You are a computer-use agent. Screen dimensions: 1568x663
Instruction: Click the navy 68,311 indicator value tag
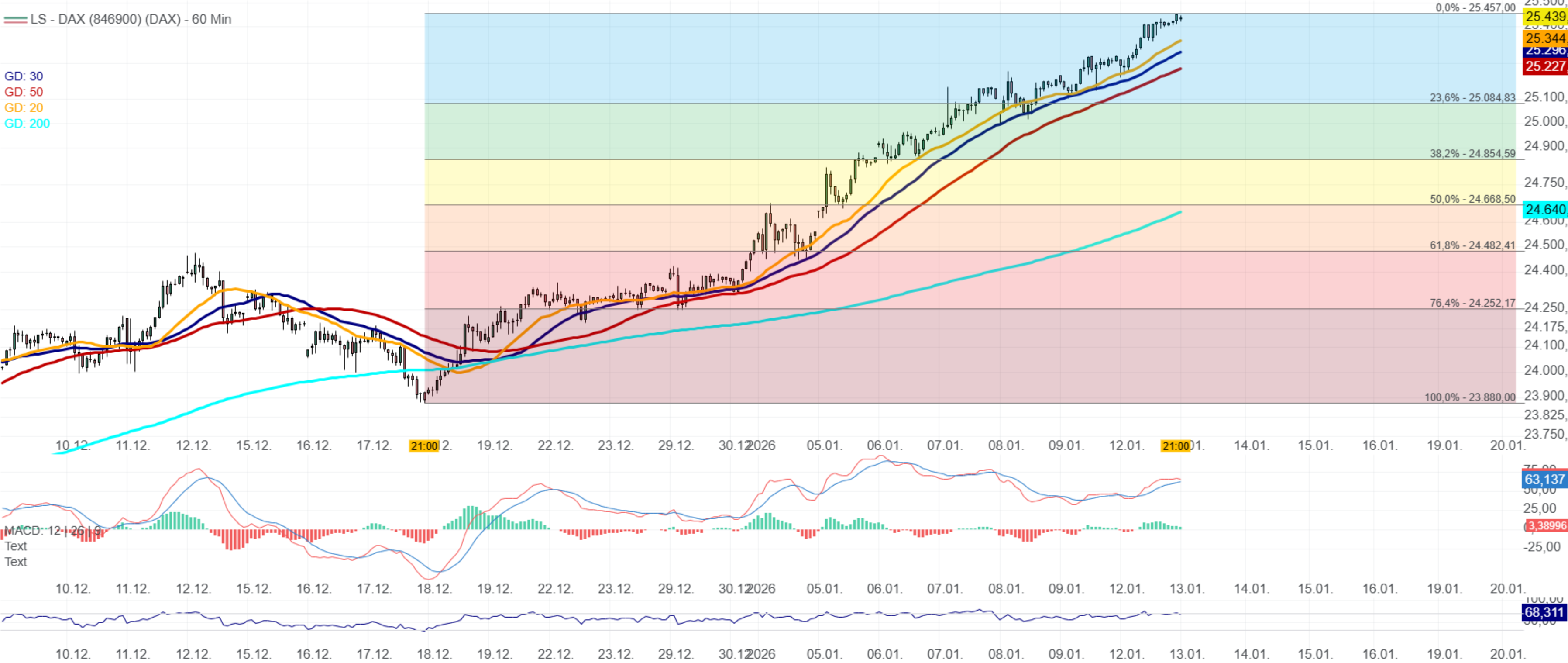1544,612
